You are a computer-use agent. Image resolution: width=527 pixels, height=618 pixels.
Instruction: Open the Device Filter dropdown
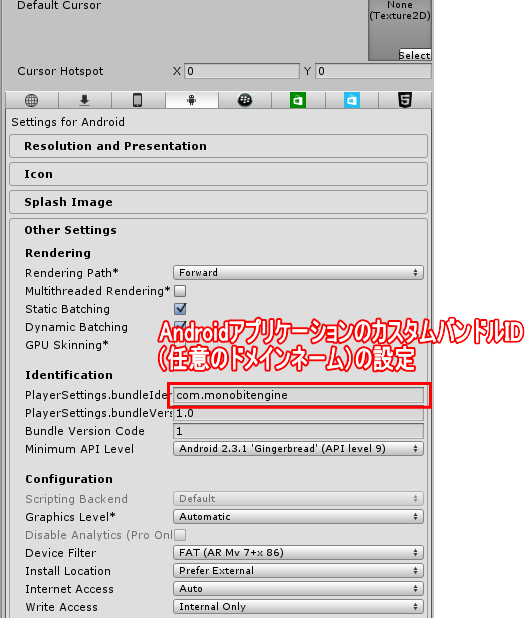coord(298,553)
